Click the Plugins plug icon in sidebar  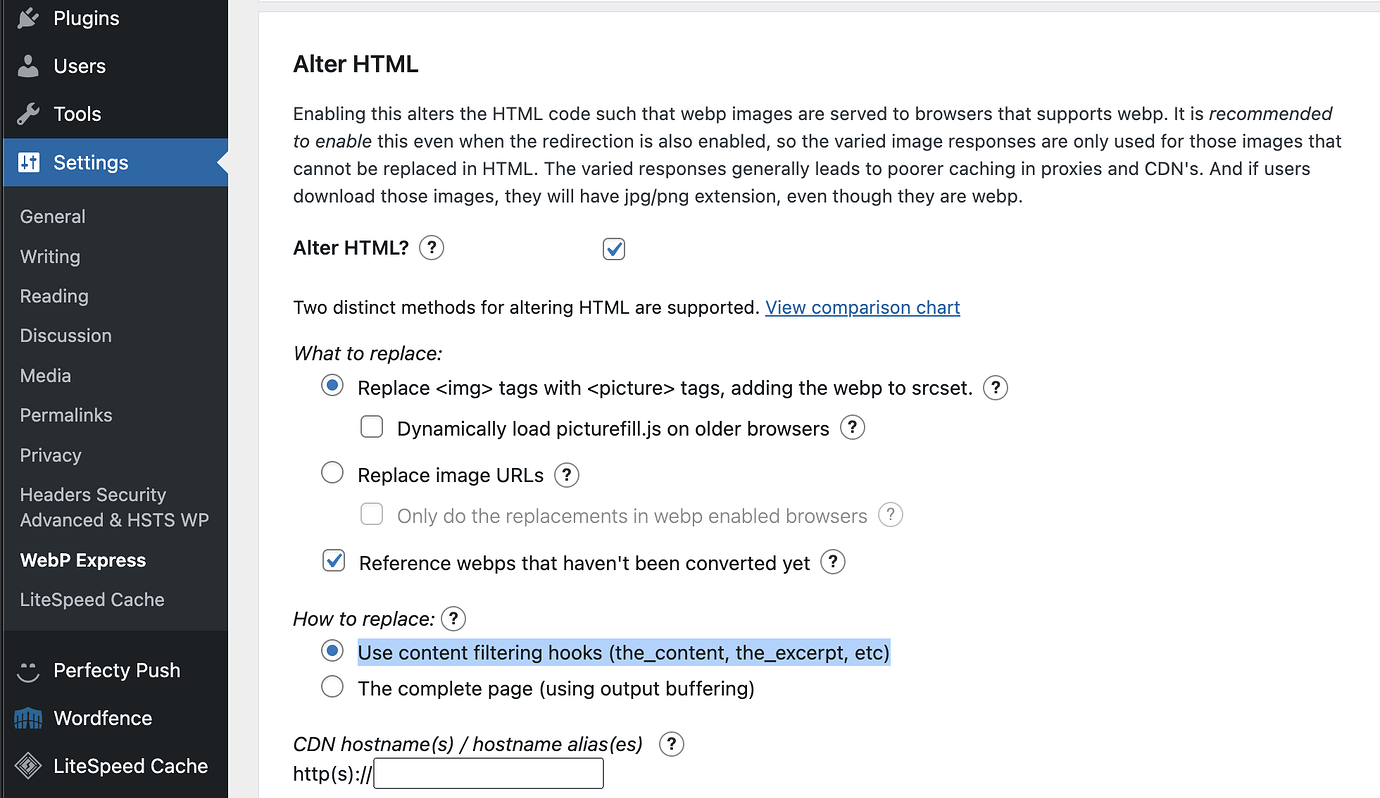pyautogui.click(x=28, y=17)
